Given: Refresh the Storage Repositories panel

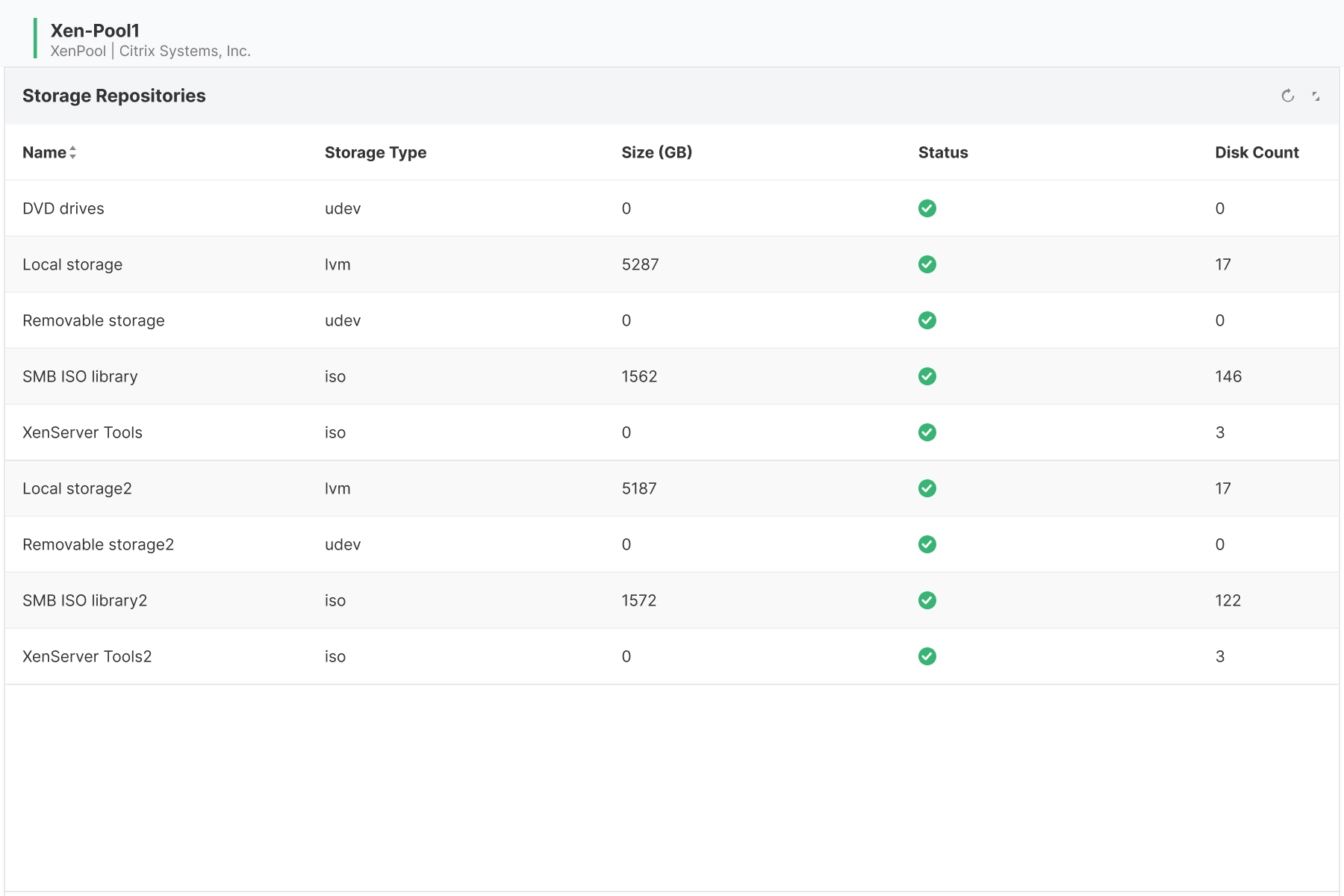Looking at the screenshot, I should pos(1287,96).
